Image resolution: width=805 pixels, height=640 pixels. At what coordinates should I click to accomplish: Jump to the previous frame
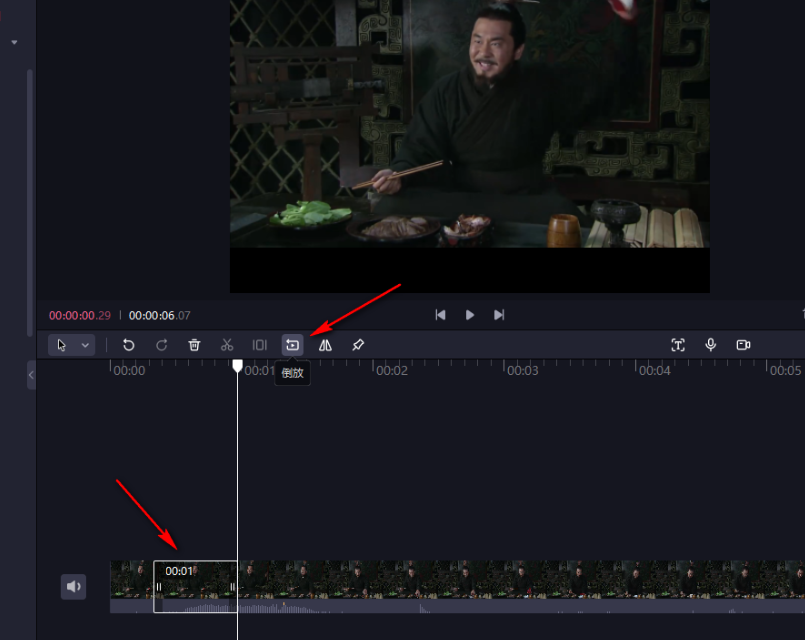(x=440, y=315)
